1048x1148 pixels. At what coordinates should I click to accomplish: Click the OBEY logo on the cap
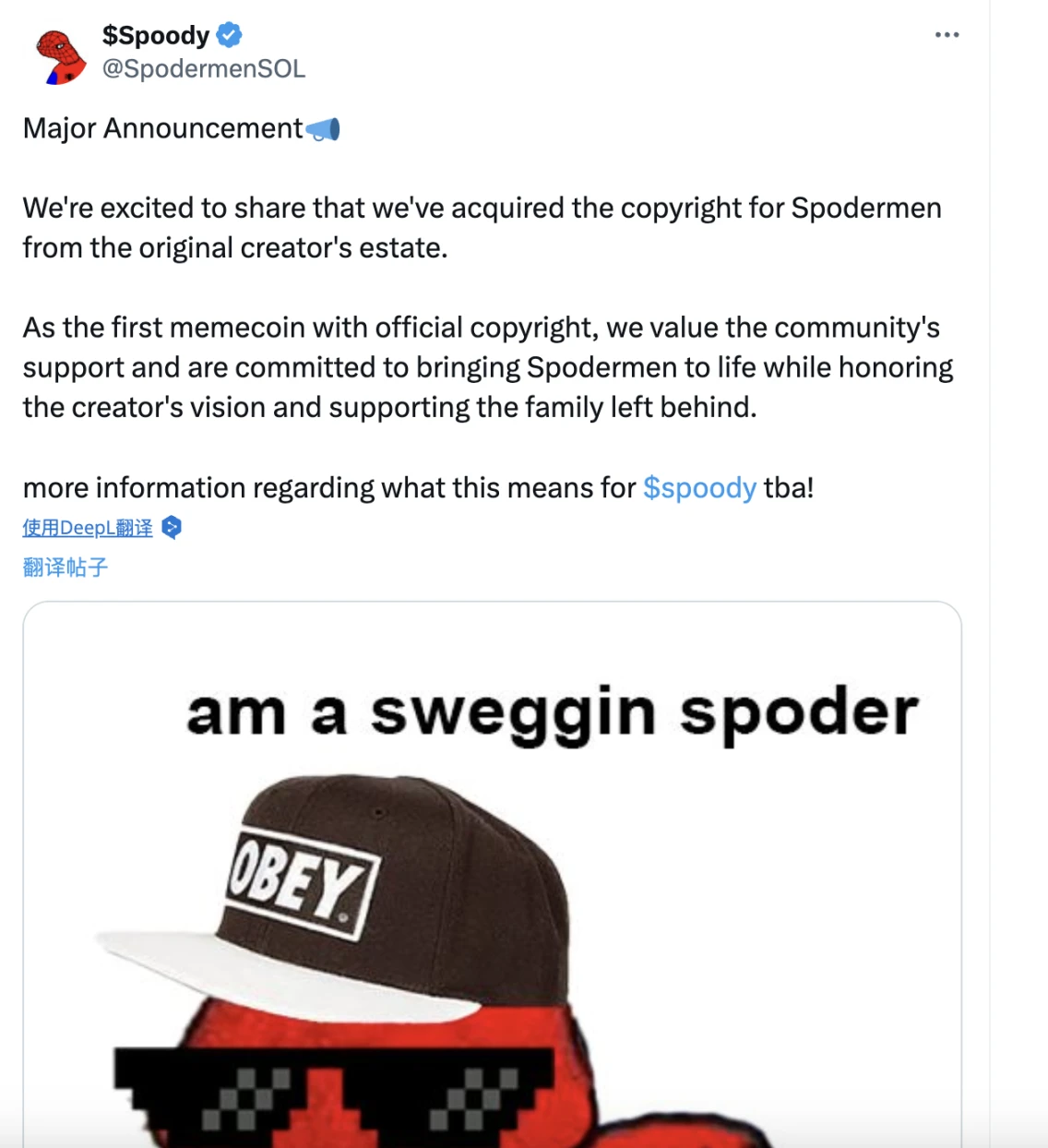[x=302, y=883]
